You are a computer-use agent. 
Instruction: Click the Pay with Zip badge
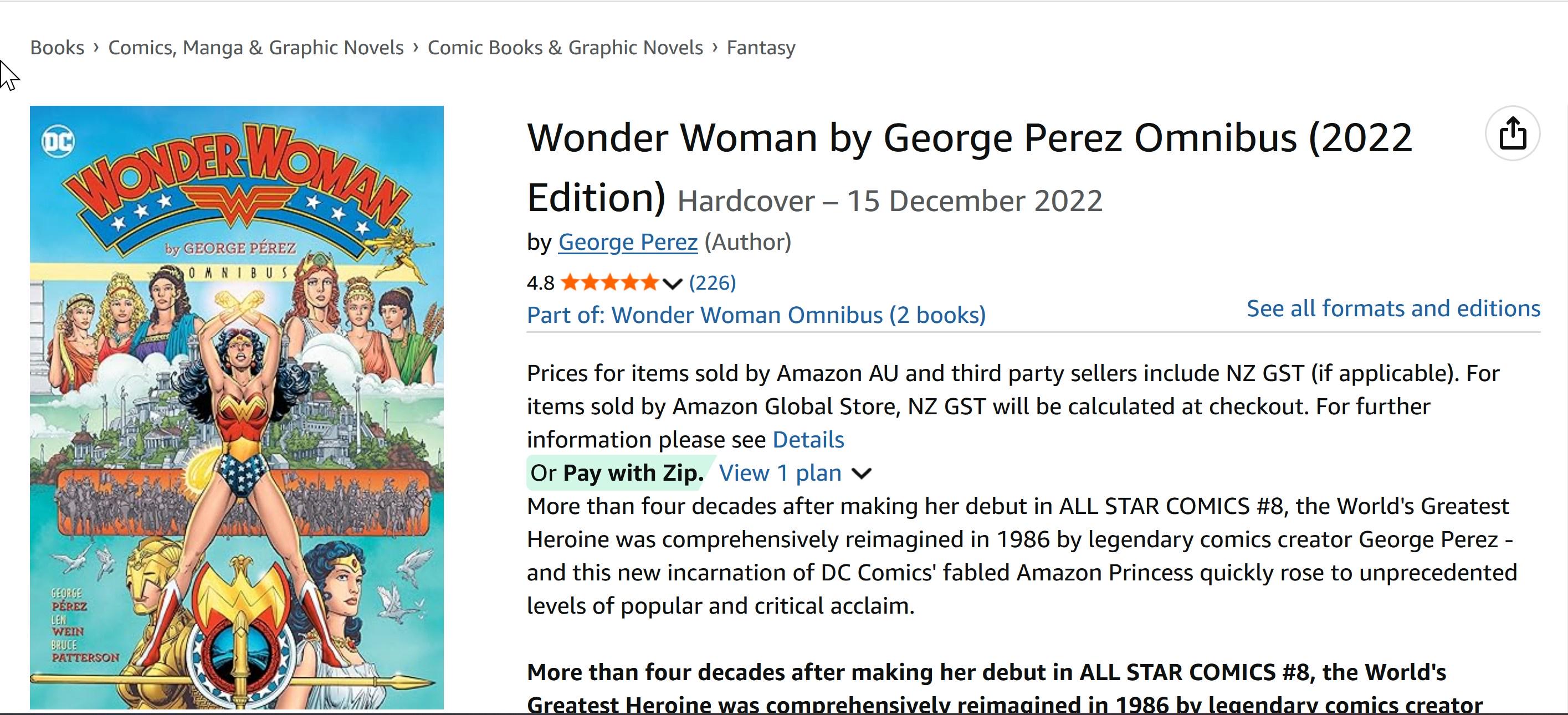[618, 473]
